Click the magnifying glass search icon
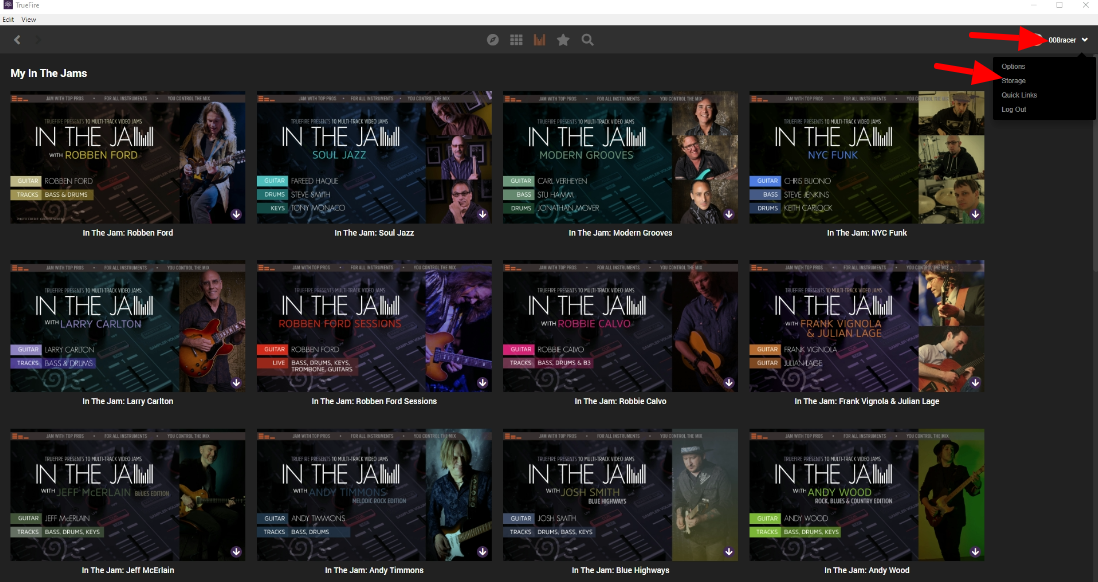Viewport: 1098px width, 582px height. pyautogui.click(x=588, y=40)
